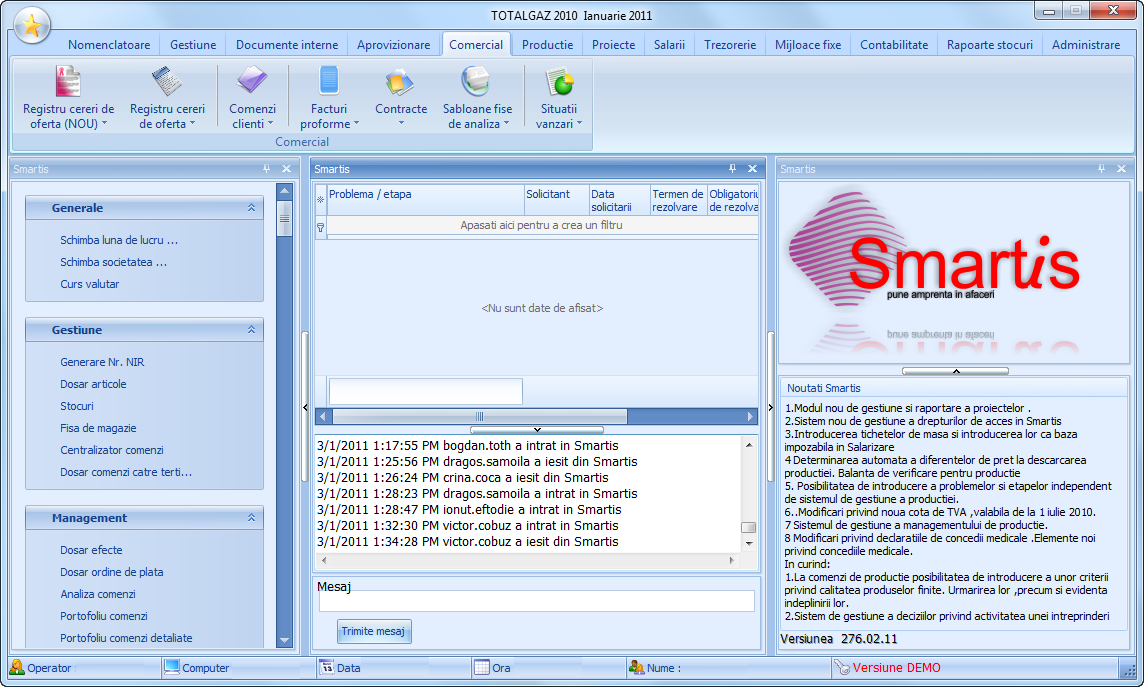Image resolution: width=1144 pixels, height=687 pixels.
Task: Click the Versiune DEMO key icon
Action: (x=842, y=667)
